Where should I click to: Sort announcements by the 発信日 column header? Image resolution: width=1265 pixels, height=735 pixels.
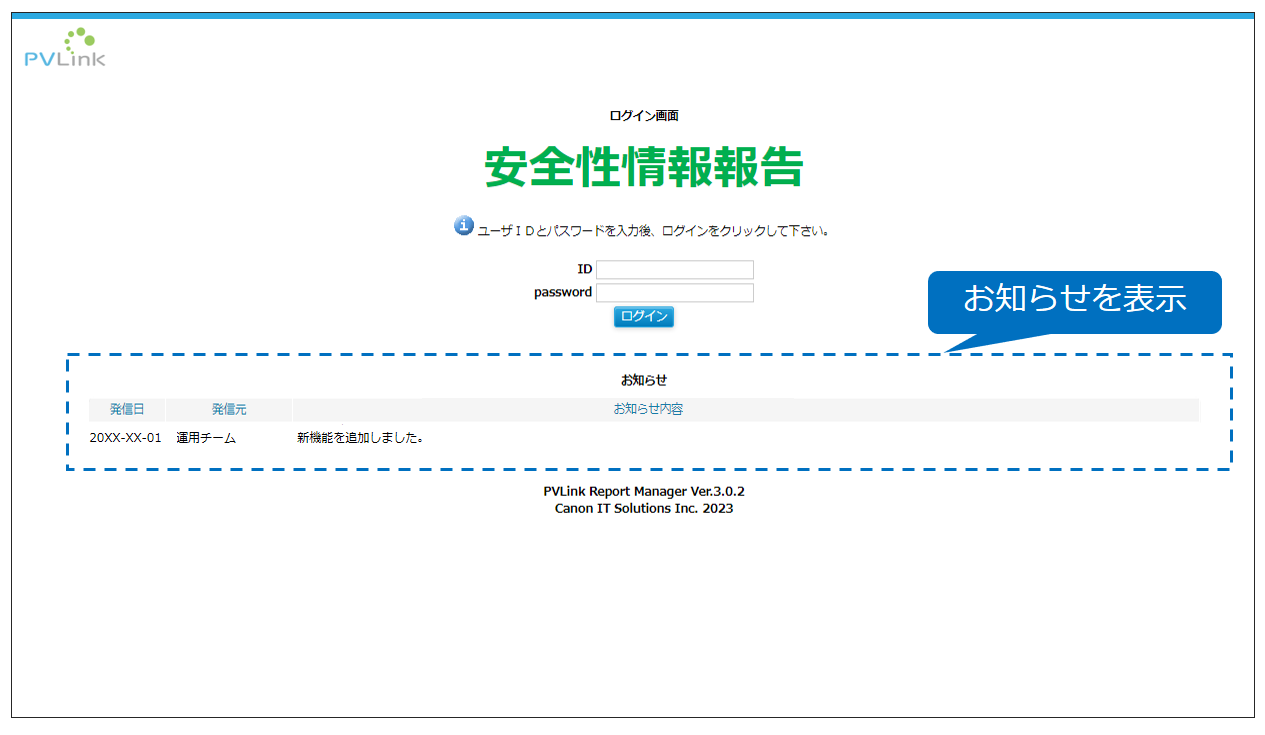point(126,408)
